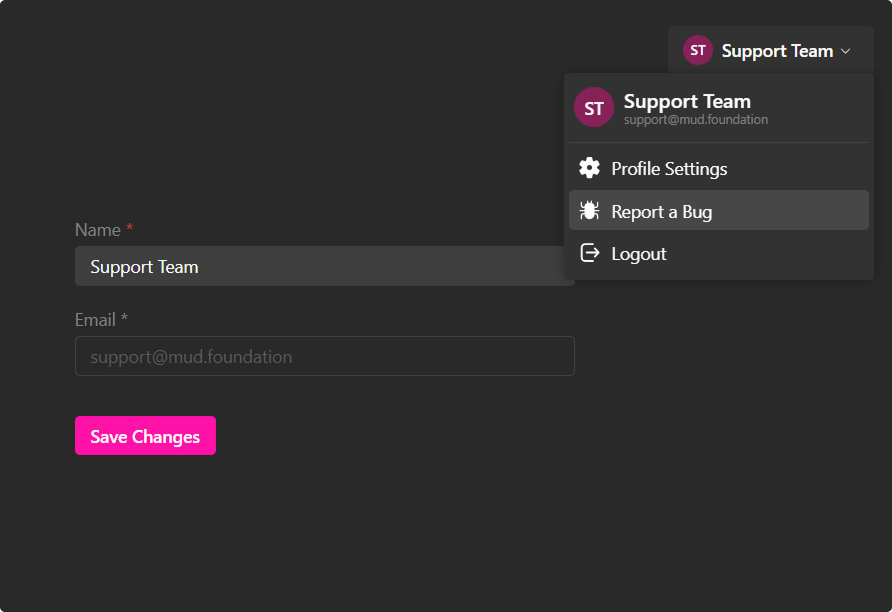Click the large ST avatar in the dropdown header
Image resolution: width=892 pixels, height=612 pixels.
[x=593, y=108]
